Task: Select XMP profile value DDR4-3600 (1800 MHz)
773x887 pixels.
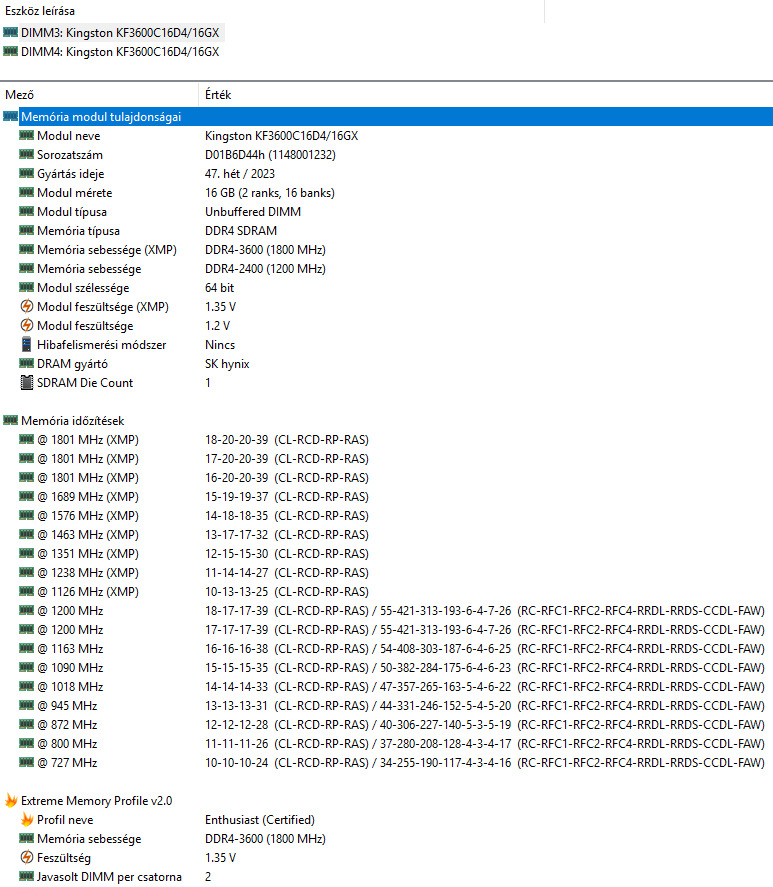Action: pos(265,838)
